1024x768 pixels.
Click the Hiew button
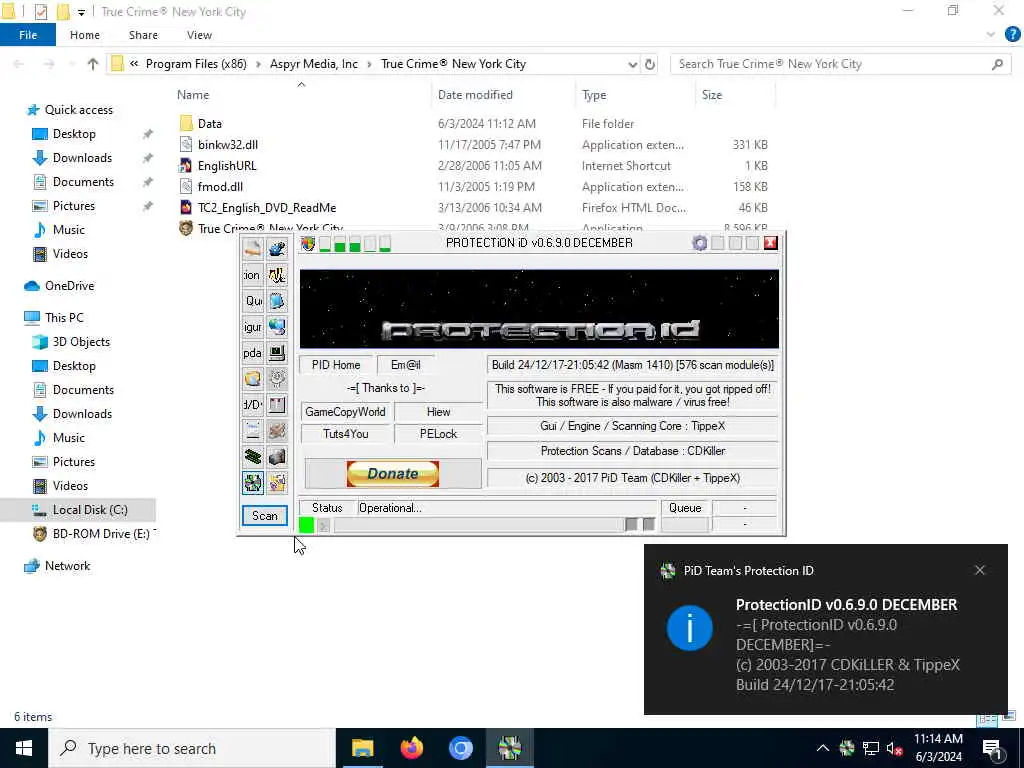click(x=438, y=411)
